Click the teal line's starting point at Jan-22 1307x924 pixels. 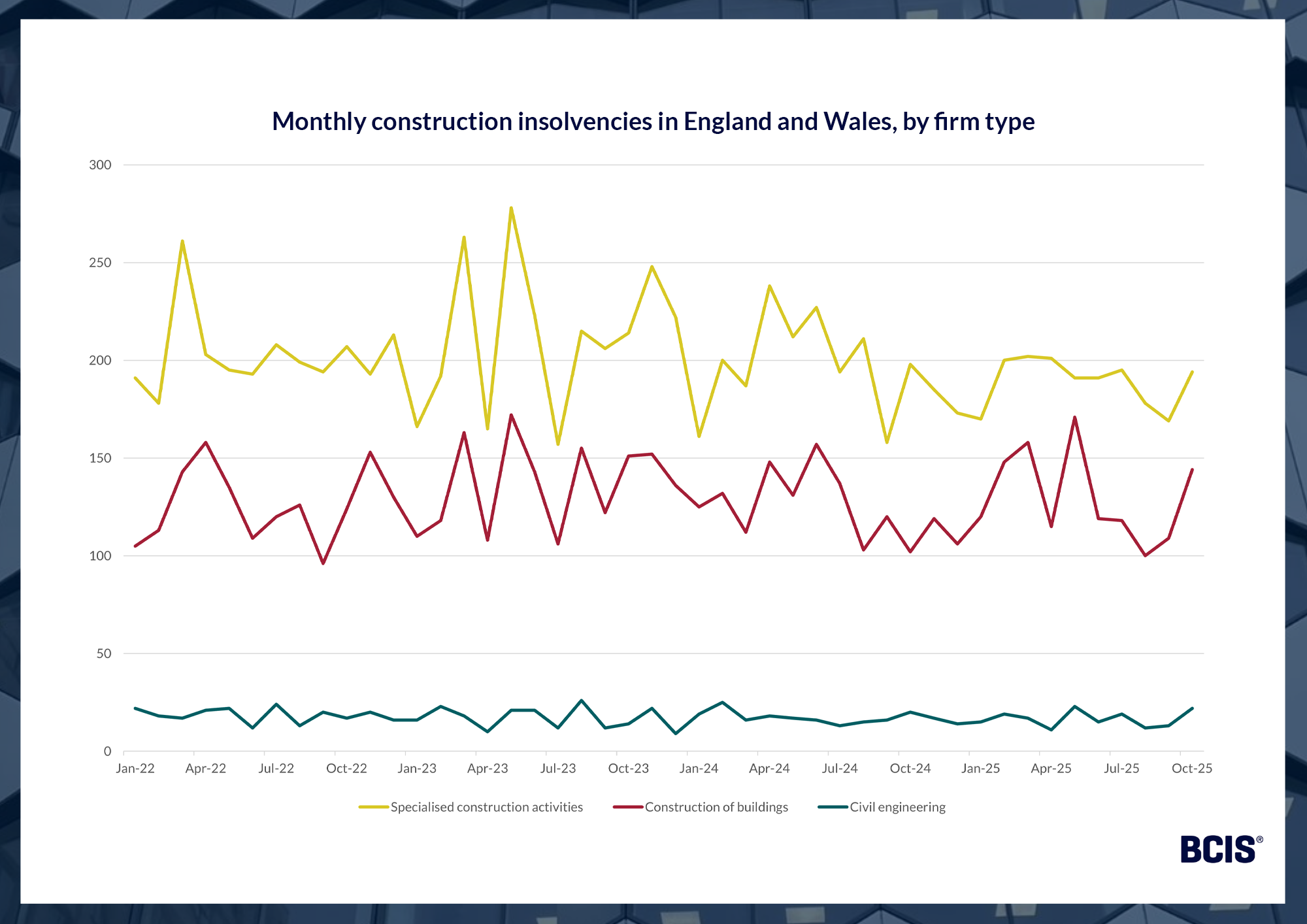click(x=135, y=708)
